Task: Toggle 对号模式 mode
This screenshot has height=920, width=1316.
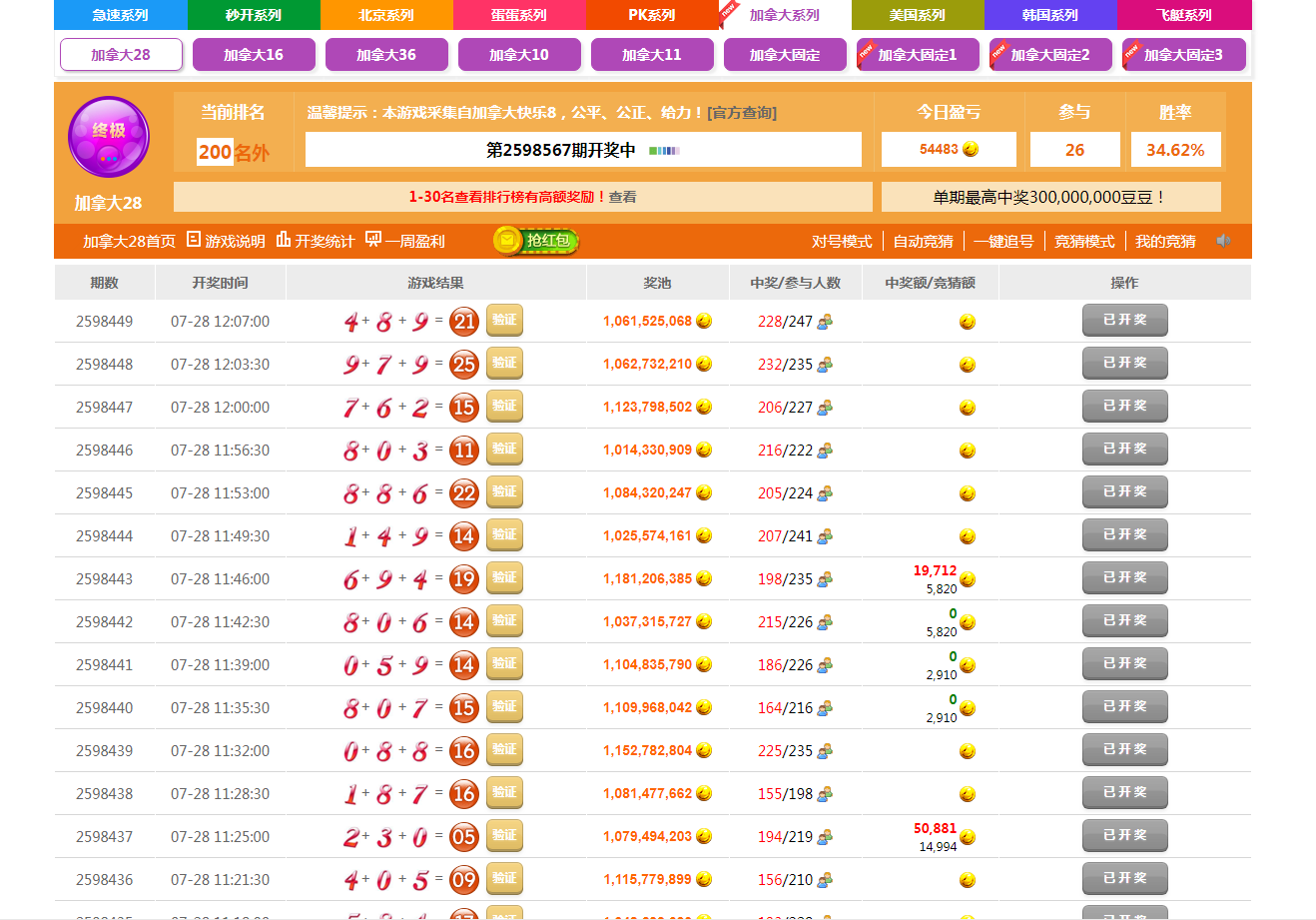Action: tap(842, 242)
